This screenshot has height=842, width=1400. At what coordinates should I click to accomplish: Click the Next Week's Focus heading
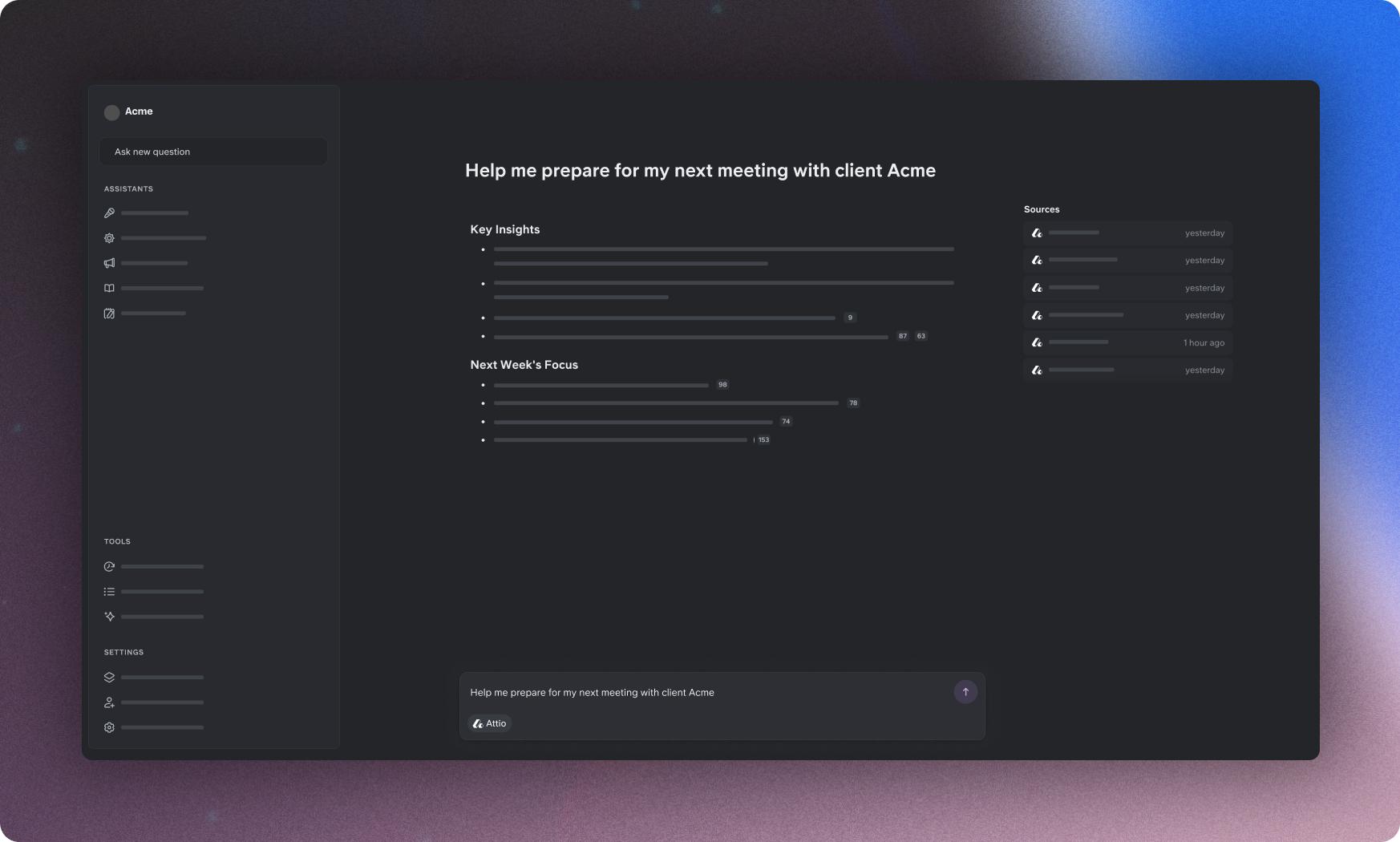[x=524, y=365]
